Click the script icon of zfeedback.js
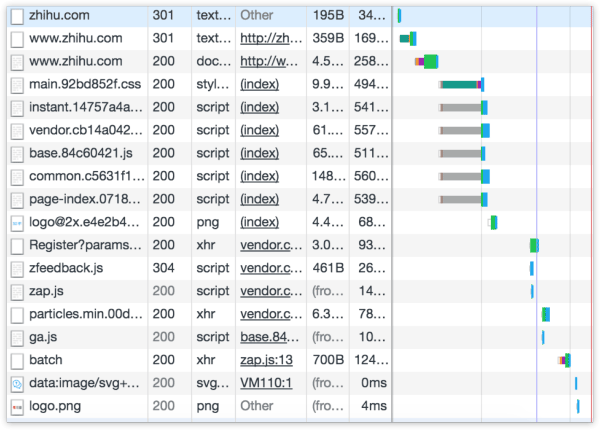Image resolution: width=600 pixels, height=430 pixels. click(x=17, y=269)
